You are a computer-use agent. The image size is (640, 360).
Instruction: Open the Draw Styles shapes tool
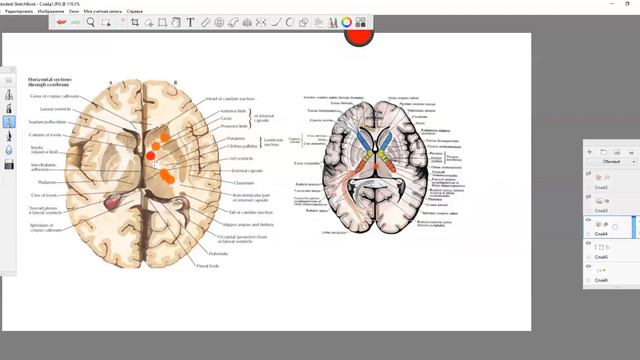click(x=303, y=22)
